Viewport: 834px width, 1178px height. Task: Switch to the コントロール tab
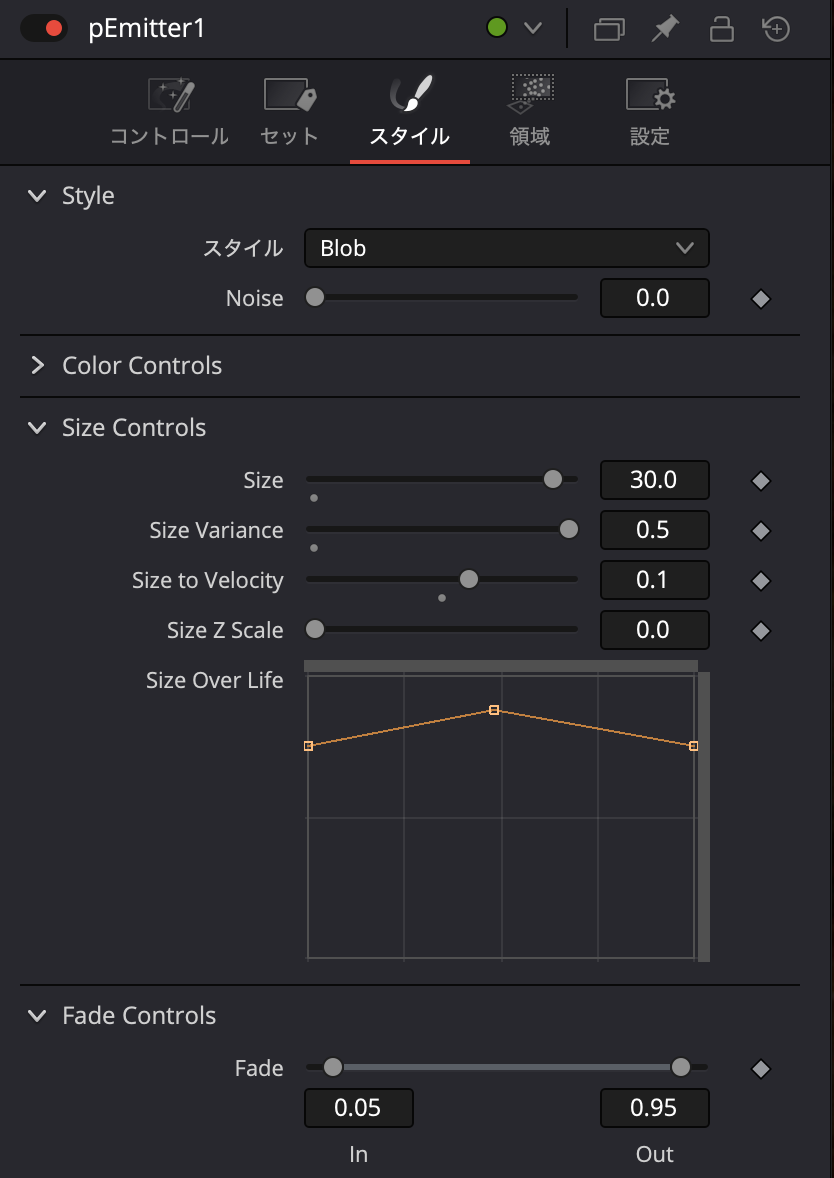tap(170, 112)
